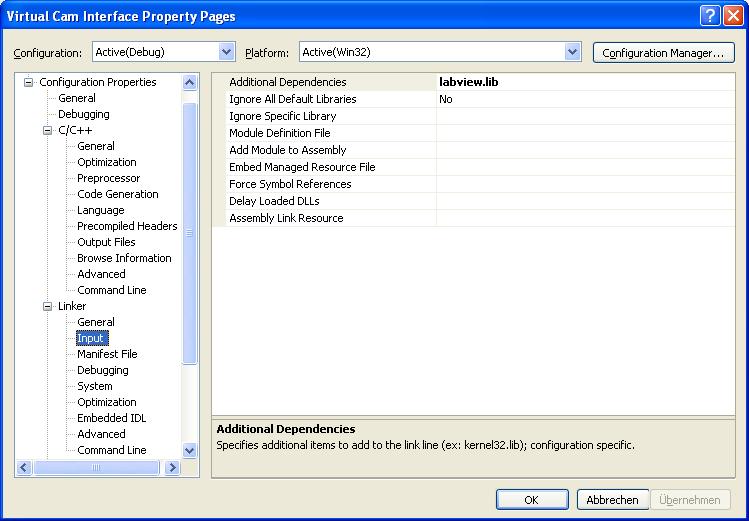This screenshot has width=749, height=521.
Task: Click the tree's scroll left arrow
Action: [24, 468]
